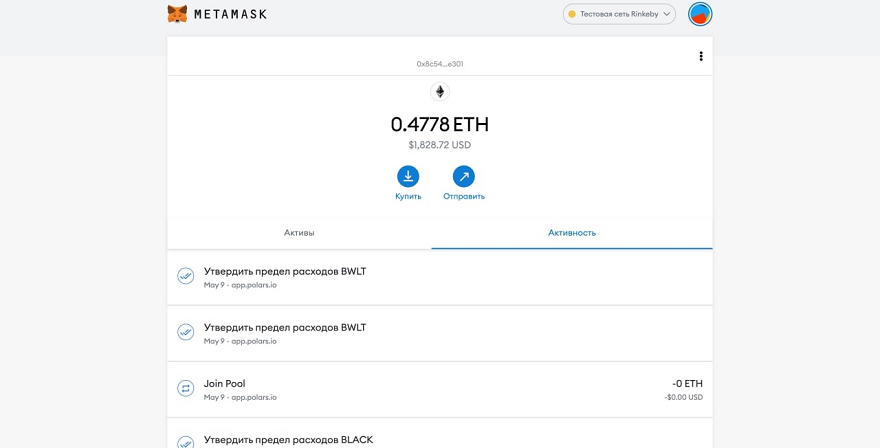The width and height of the screenshot is (880, 448).
Task: Copy account address 0x8c54...e301
Action: click(x=440, y=64)
